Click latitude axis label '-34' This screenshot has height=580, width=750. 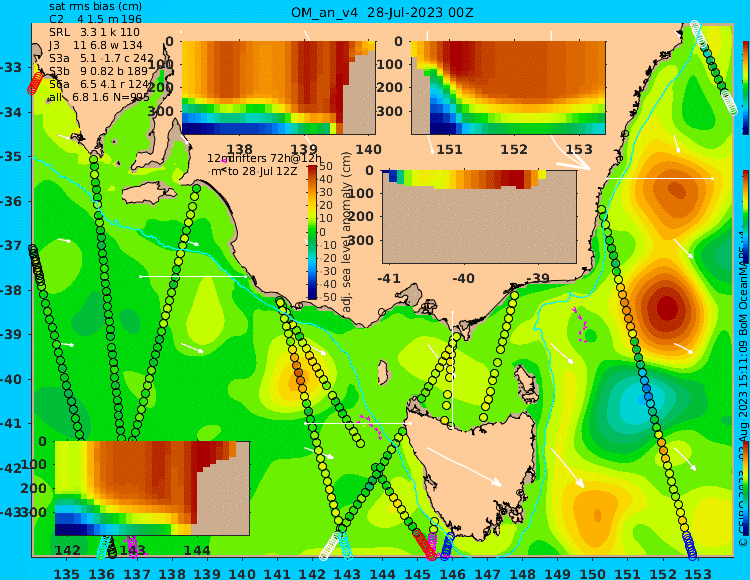(x=11, y=112)
